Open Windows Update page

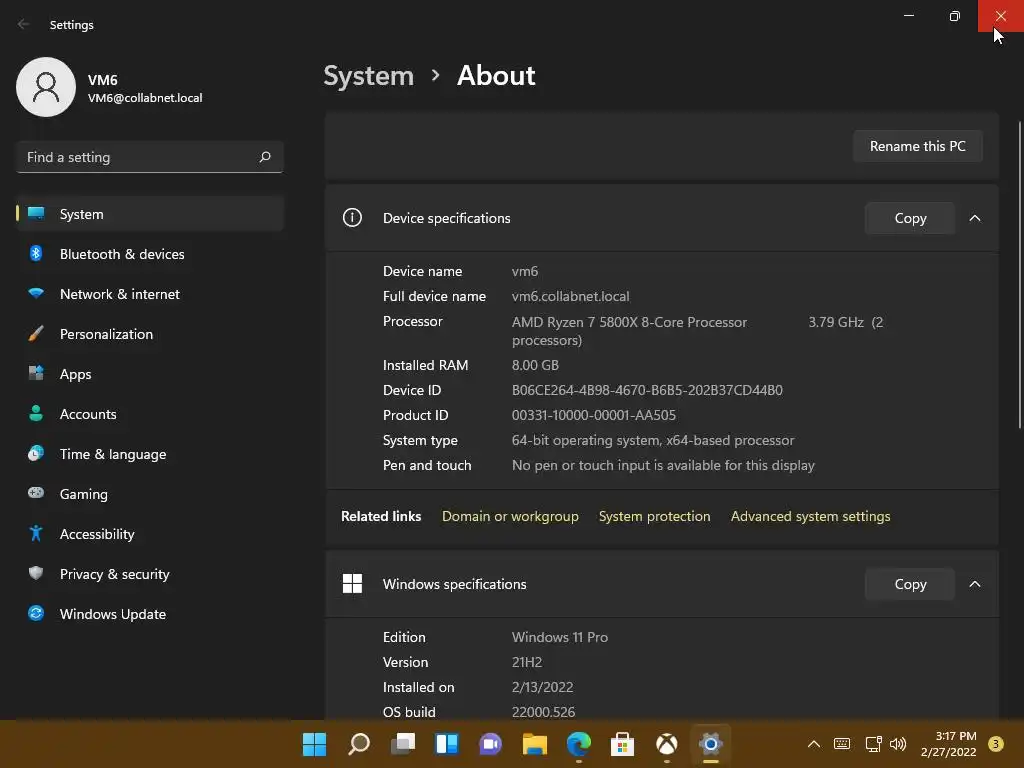coord(150,614)
